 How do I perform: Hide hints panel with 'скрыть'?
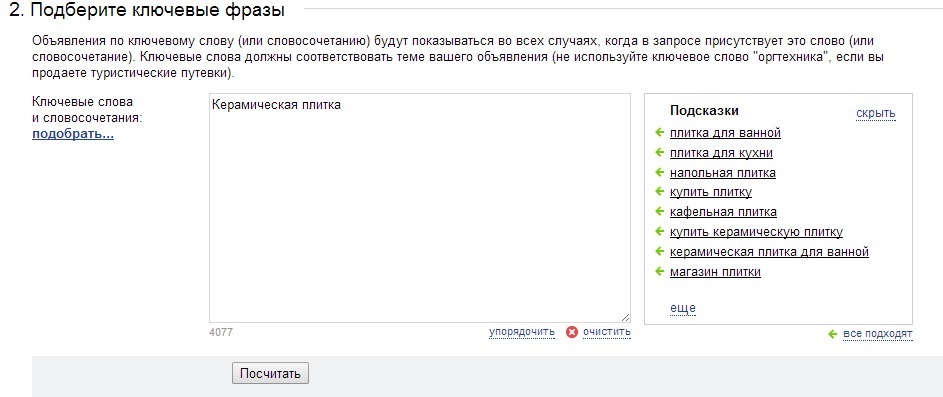tap(876, 113)
